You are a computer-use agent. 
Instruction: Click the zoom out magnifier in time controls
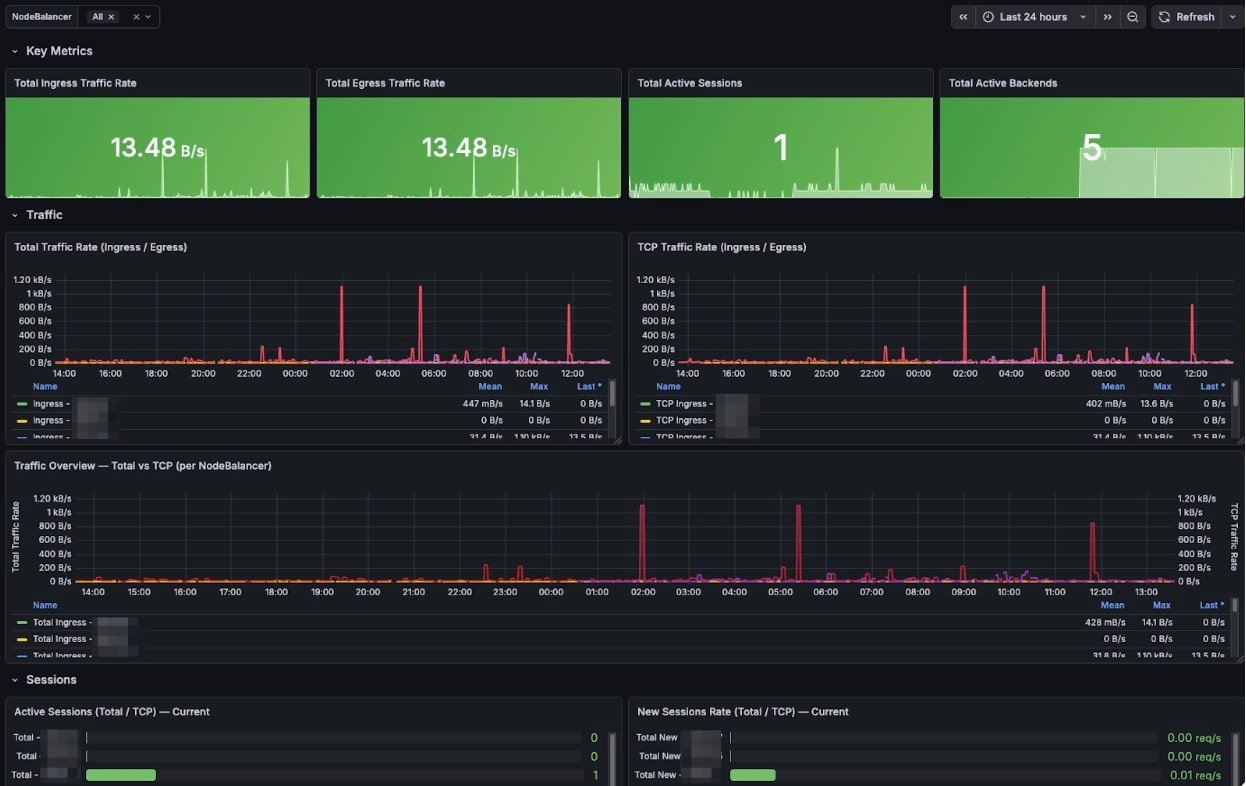[1133, 17]
